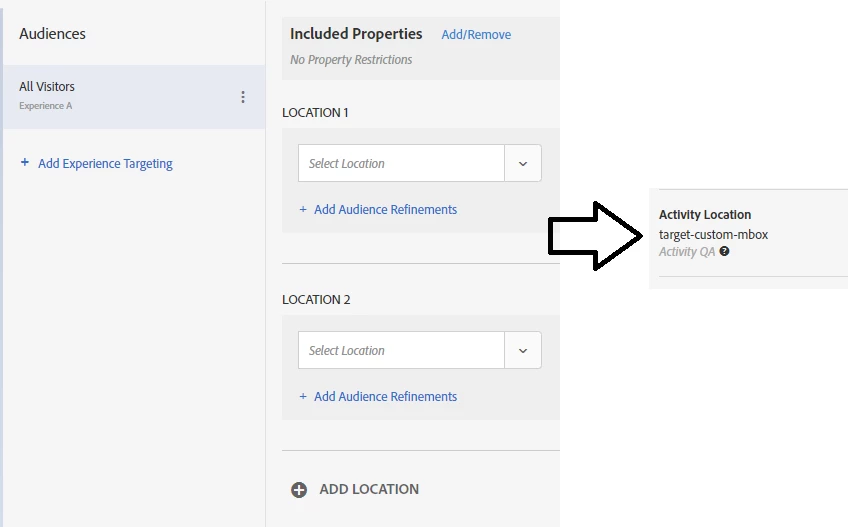The image size is (848, 527).
Task: Expand the Location 2 dropdown chevron
Action: pos(523,351)
